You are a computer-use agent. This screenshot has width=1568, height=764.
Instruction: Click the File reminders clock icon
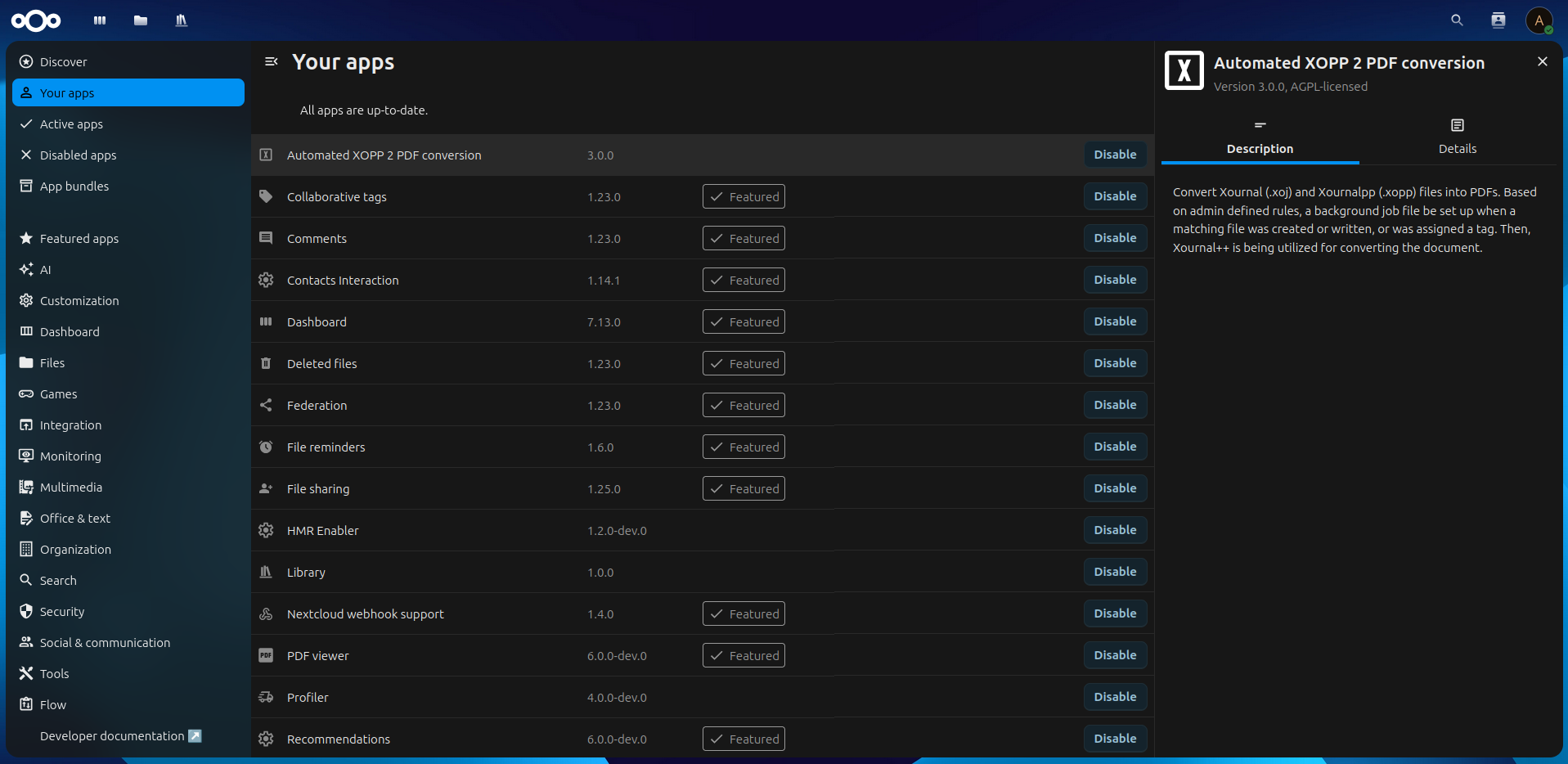266,447
